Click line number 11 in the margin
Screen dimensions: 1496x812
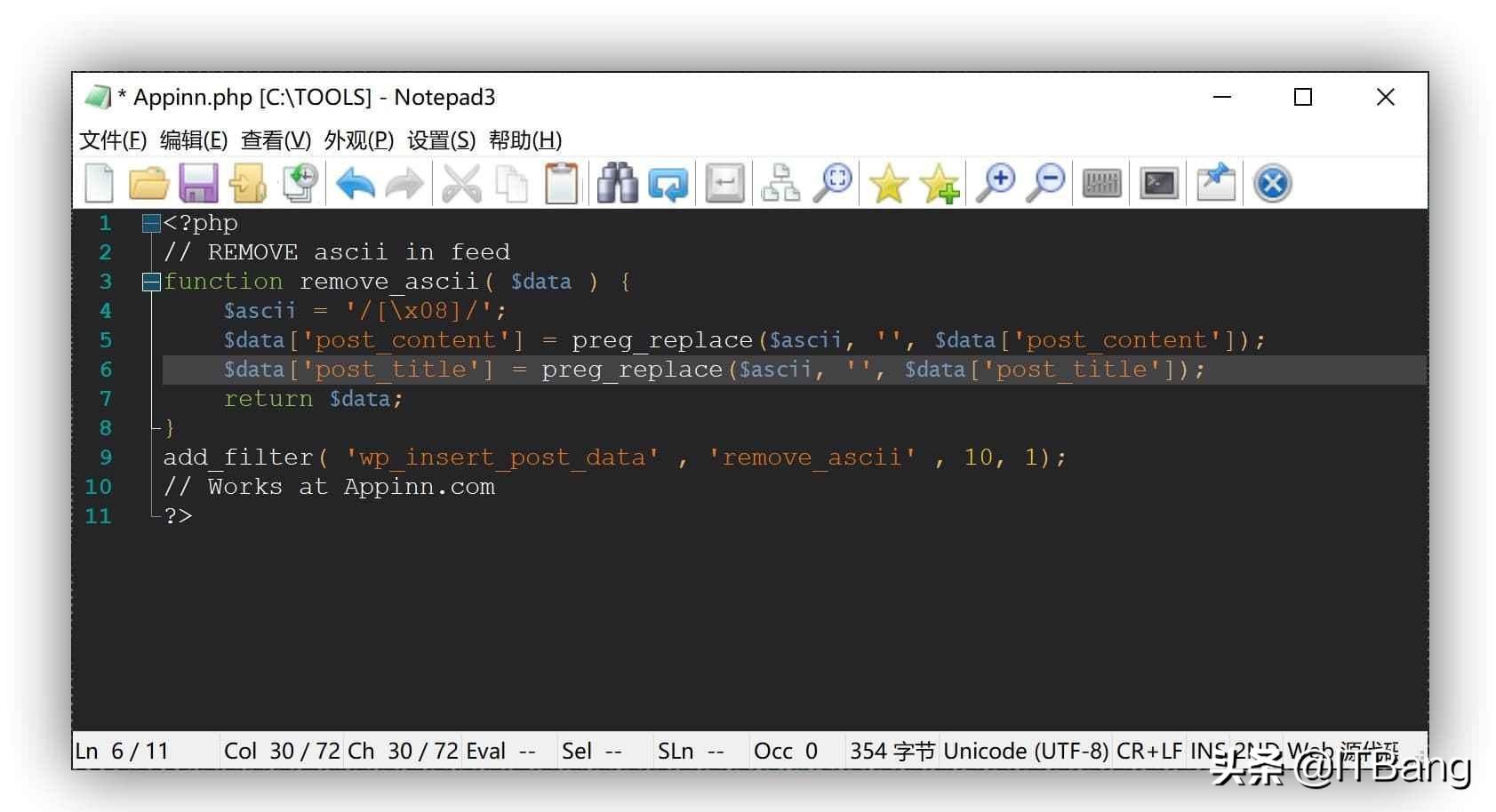tap(99, 516)
